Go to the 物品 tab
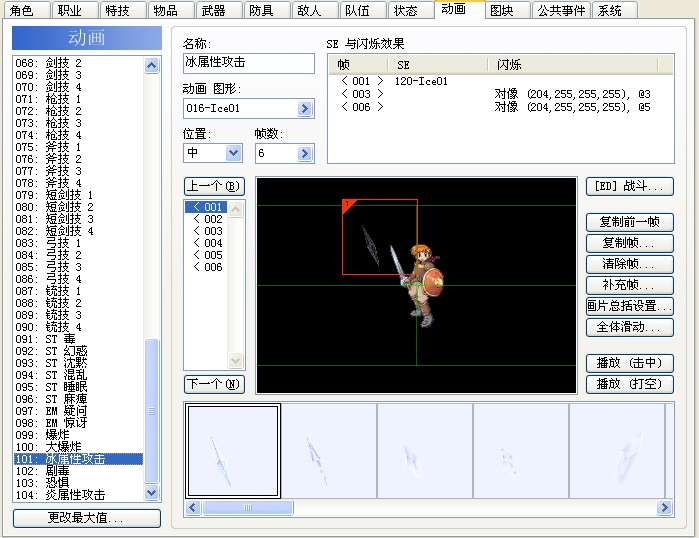Image resolution: width=699 pixels, height=538 pixels. pyautogui.click(x=171, y=10)
